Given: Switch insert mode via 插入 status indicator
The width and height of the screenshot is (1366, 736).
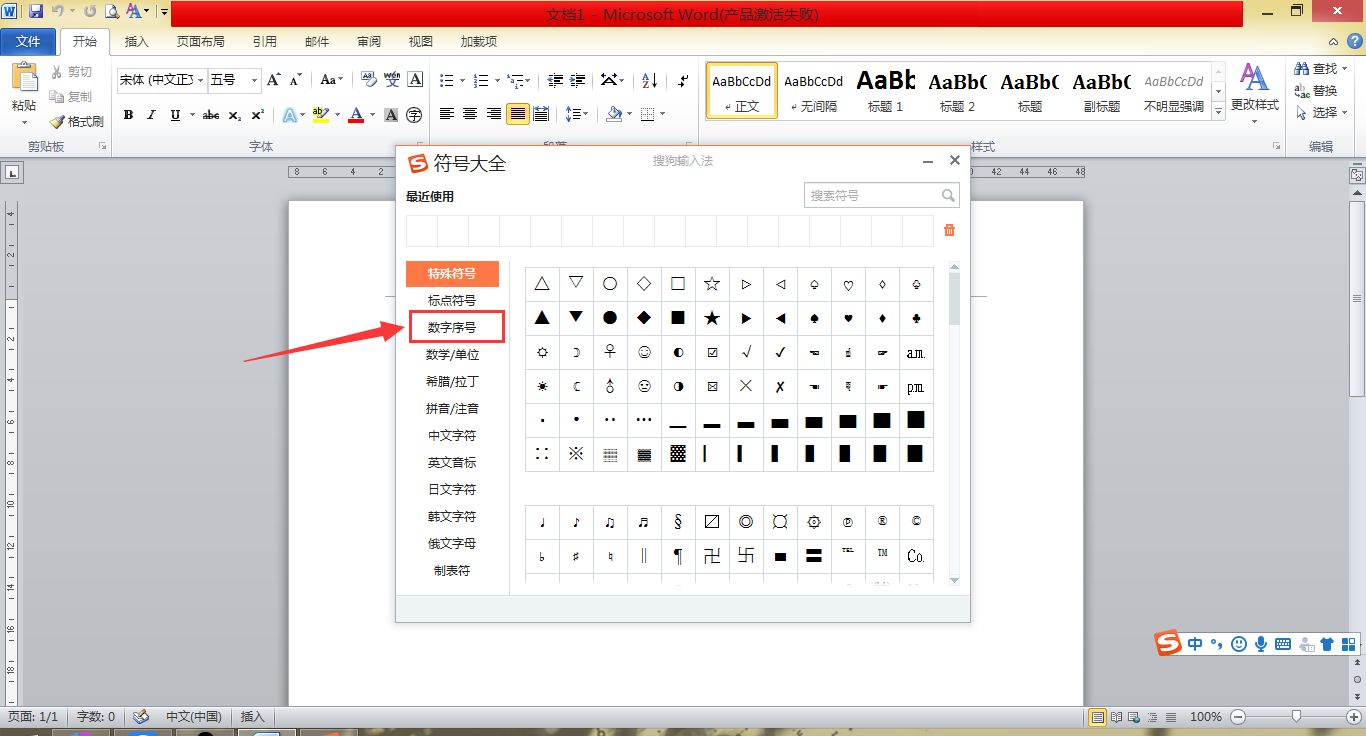Looking at the screenshot, I should coord(253,716).
